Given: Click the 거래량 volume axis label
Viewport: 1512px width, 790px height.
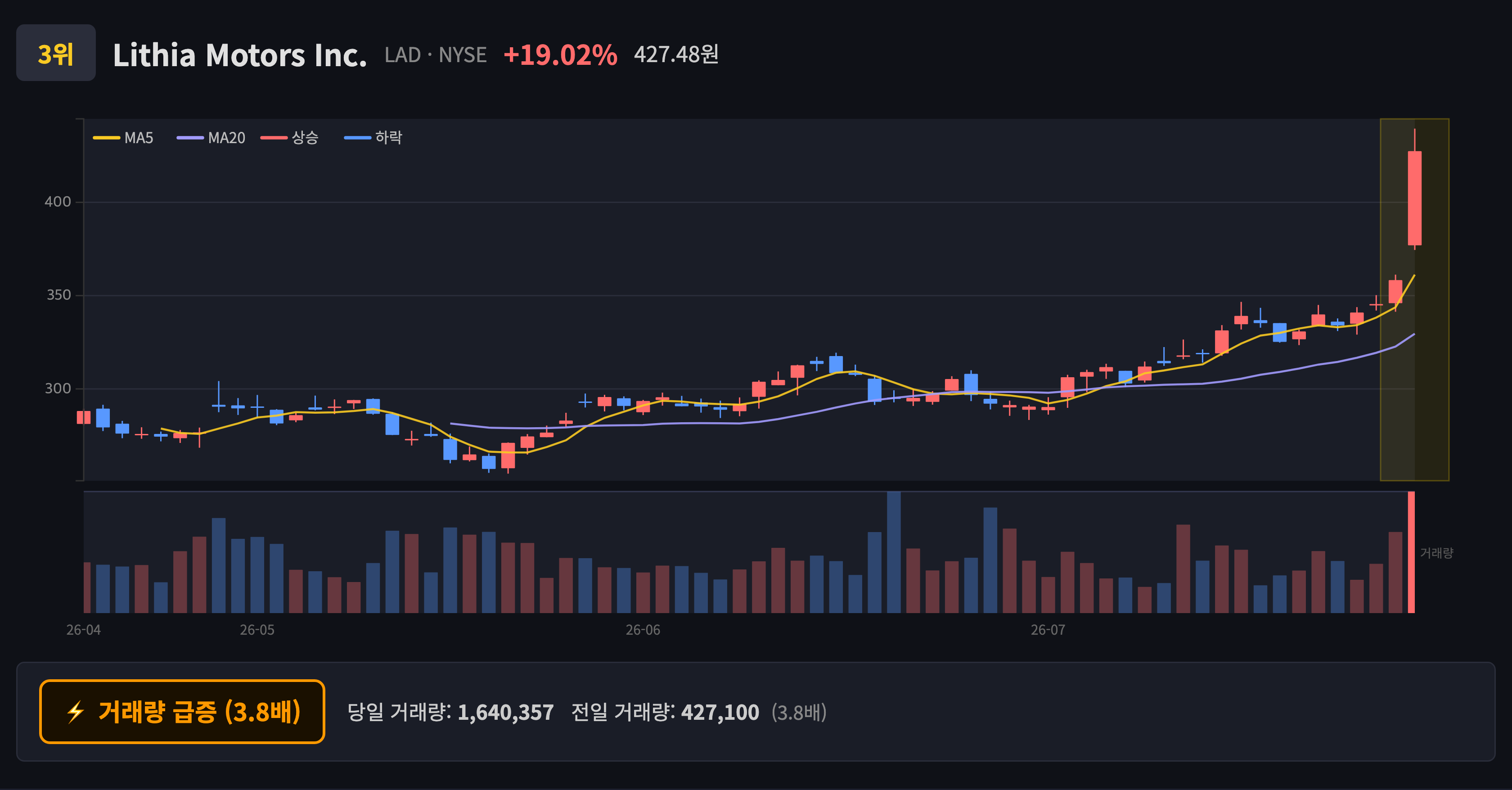Looking at the screenshot, I should [1436, 553].
